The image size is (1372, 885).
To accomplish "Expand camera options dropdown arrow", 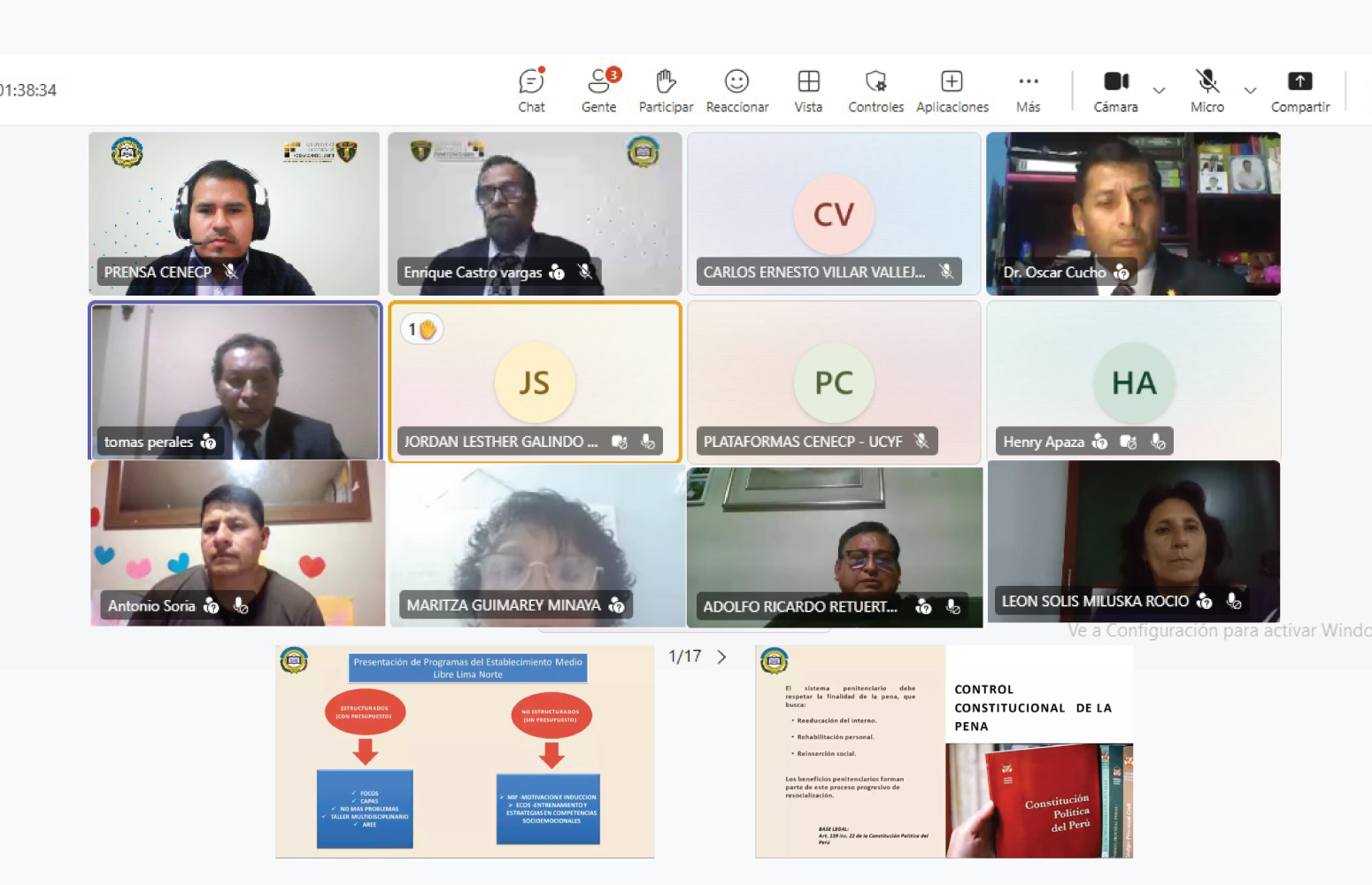I will point(1159,90).
